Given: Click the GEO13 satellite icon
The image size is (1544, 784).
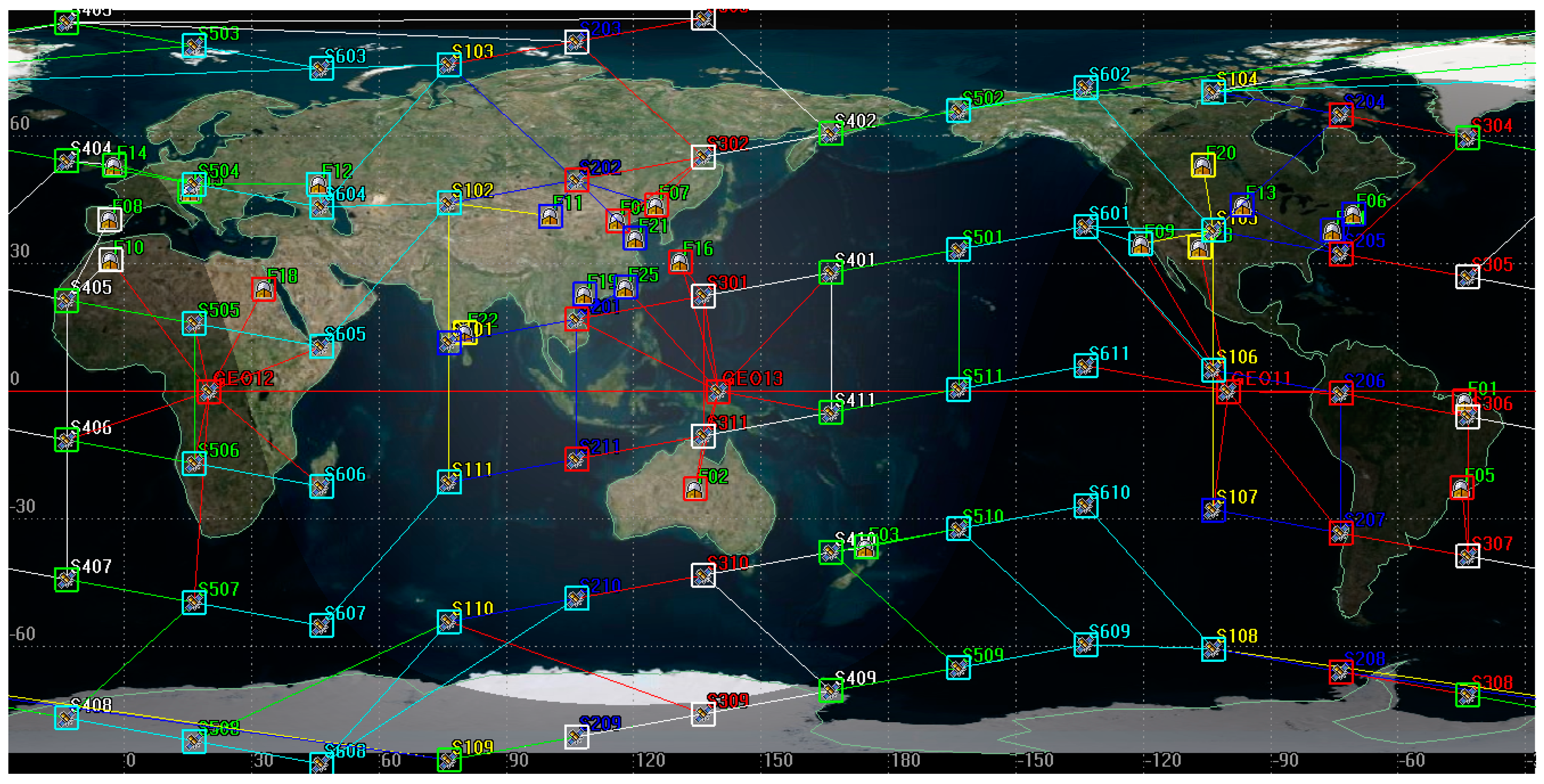Looking at the screenshot, I should [718, 392].
